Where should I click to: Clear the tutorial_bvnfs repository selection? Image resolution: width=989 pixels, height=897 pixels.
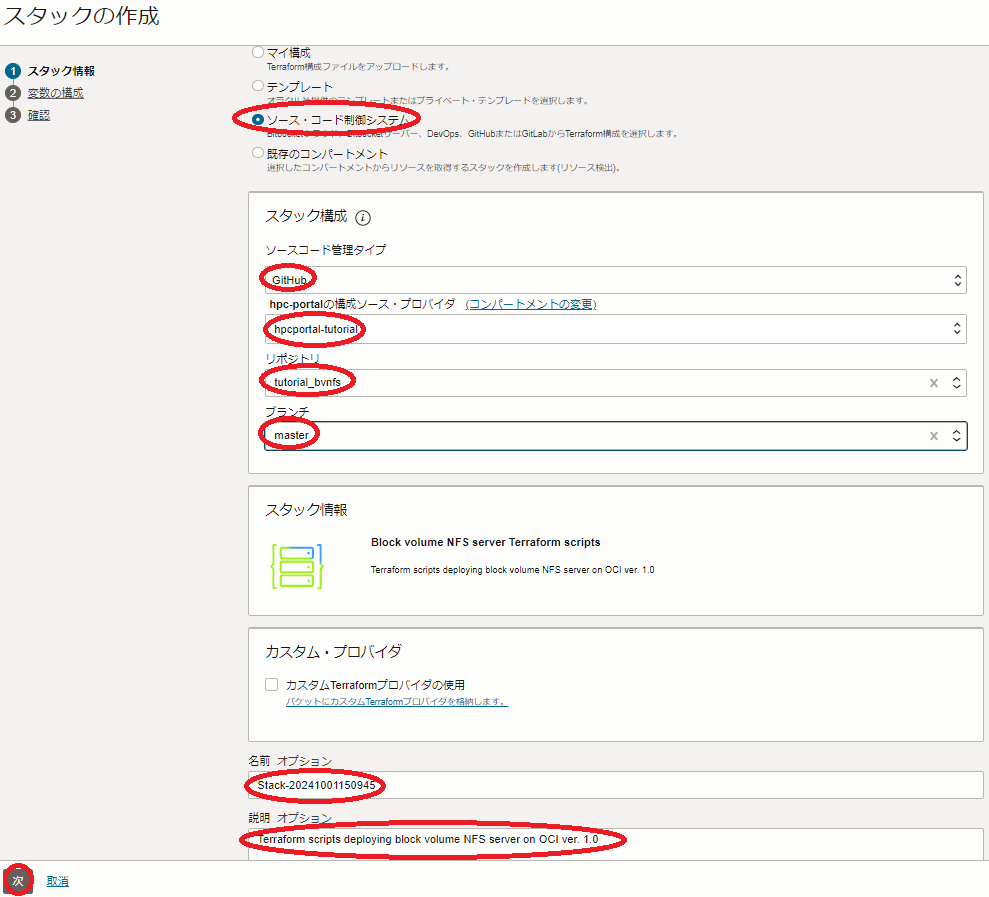pyautogui.click(x=933, y=382)
